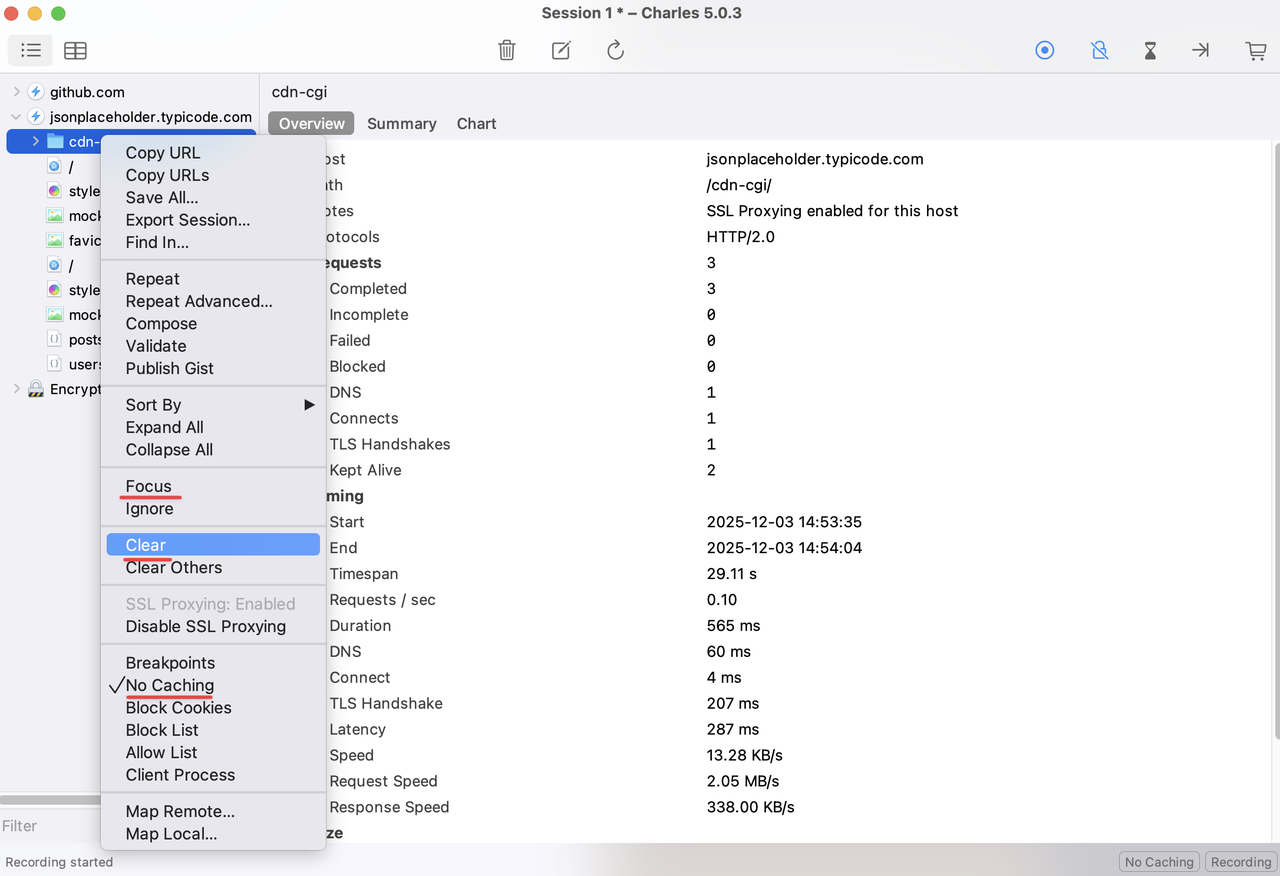Clear the session with the trash icon
This screenshot has height=876, width=1280.
coord(506,50)
